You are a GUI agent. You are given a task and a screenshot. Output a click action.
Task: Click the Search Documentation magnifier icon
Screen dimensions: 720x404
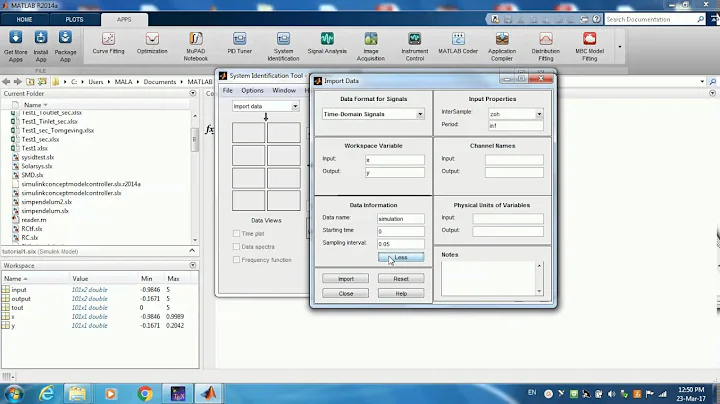coord(700,19)
